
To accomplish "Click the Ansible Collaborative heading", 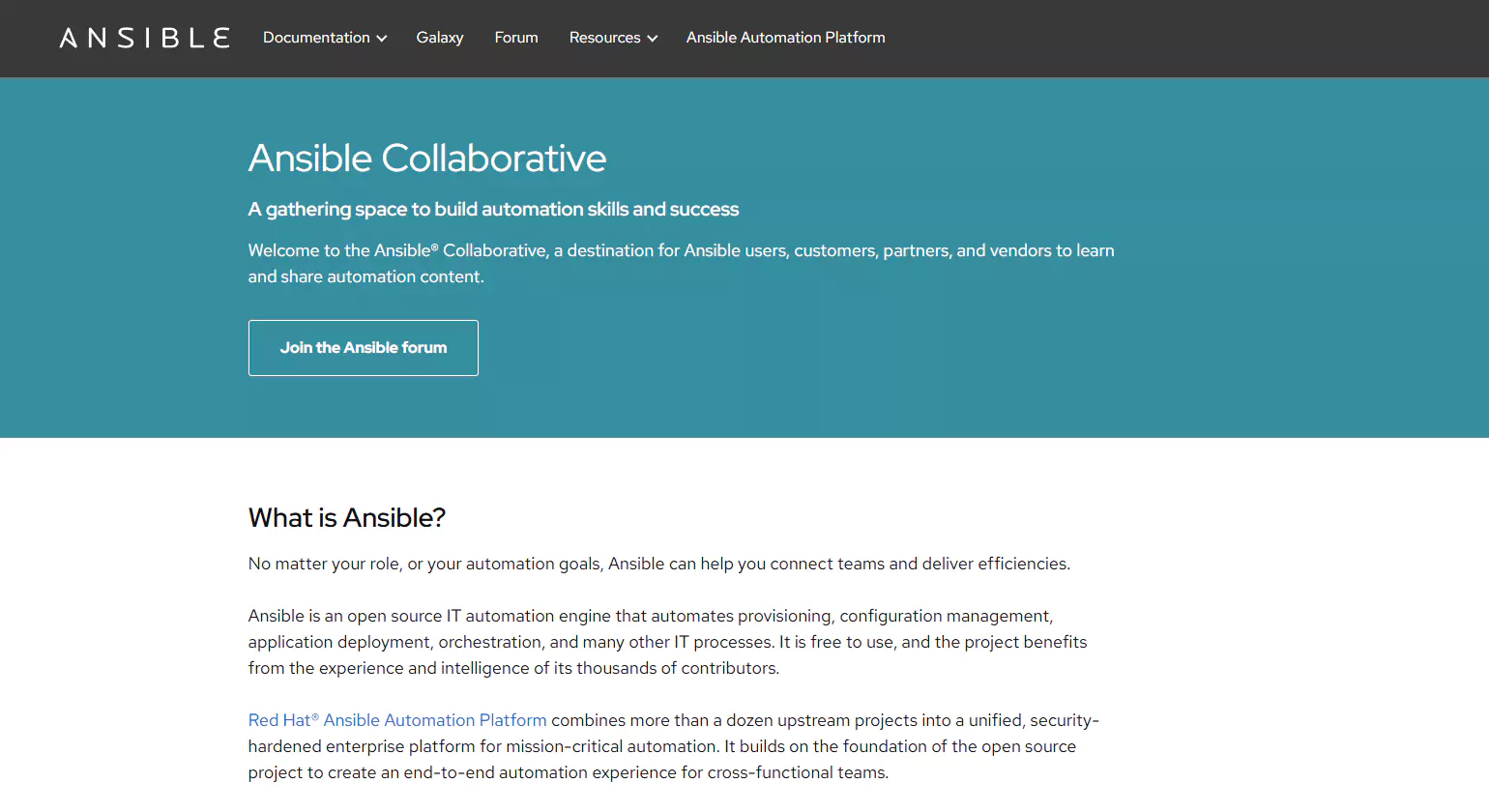I will tap(427, 159).
